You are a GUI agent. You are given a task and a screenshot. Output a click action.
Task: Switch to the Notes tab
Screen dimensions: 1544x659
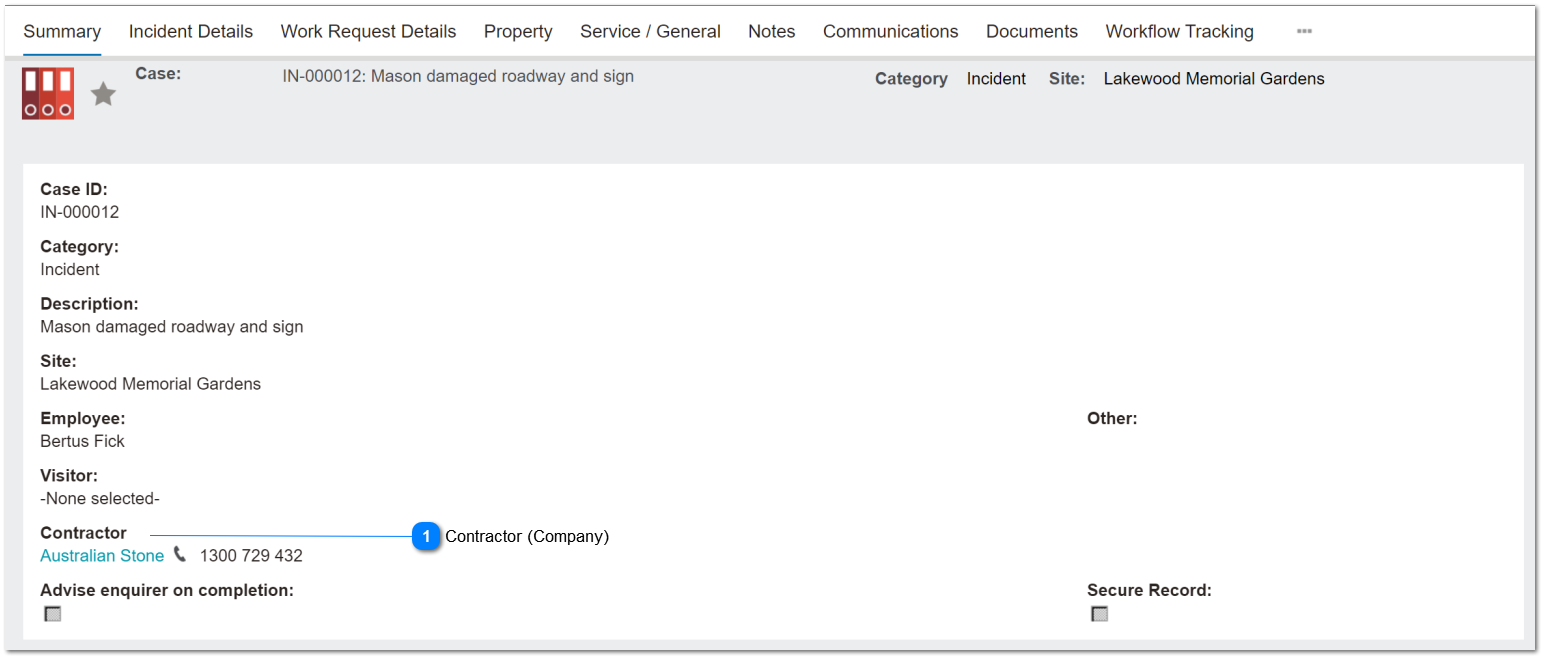pos(772,32)
